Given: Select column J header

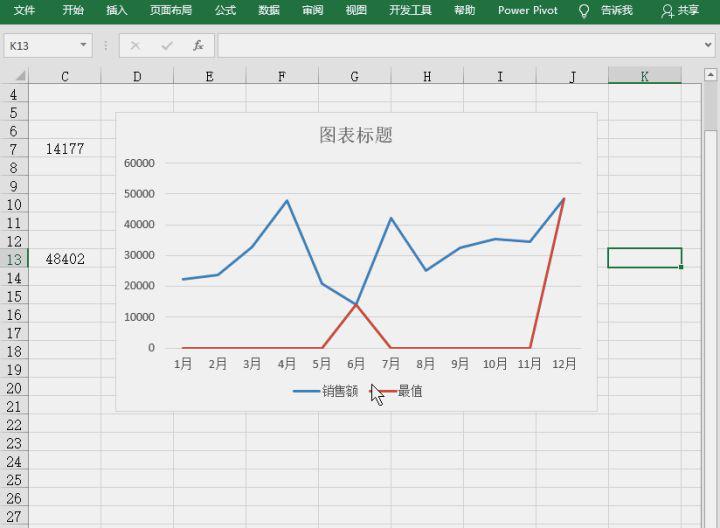Looking at the screenshot, I should coord(572,76).
